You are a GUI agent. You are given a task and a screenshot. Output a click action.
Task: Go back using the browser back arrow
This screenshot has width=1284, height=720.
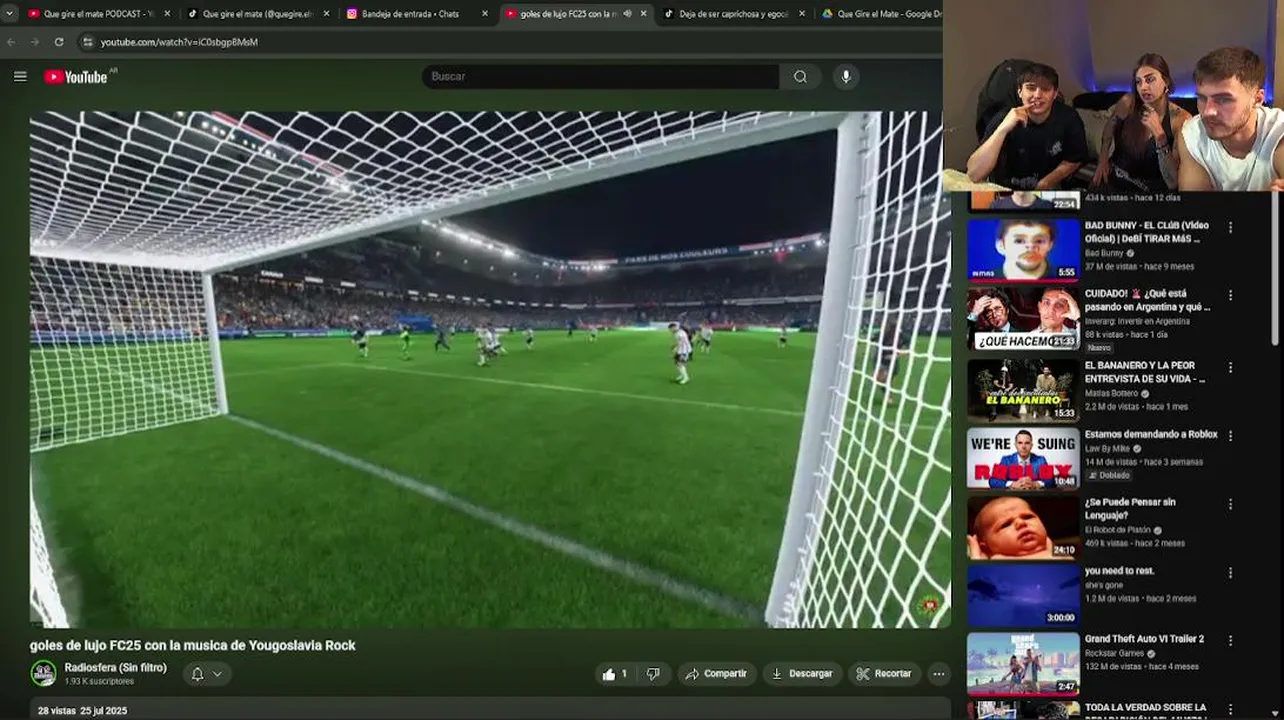12,42
